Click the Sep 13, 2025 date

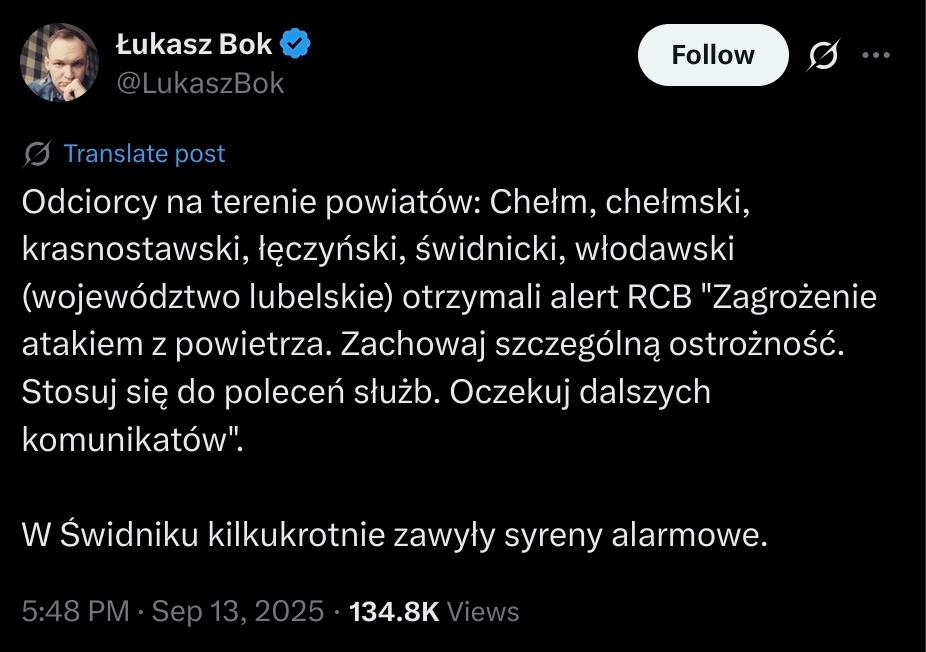coord(237,611)
